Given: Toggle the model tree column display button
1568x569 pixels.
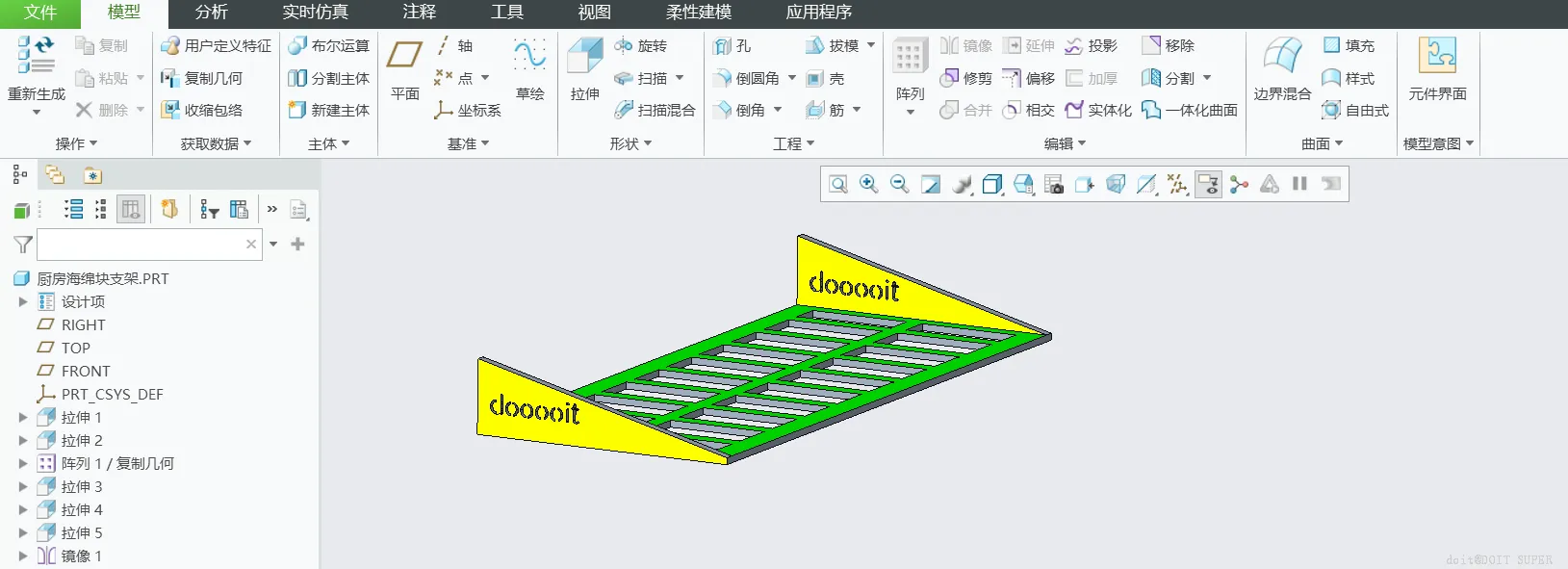Looking at the screenshot, I should coord(131,209).
